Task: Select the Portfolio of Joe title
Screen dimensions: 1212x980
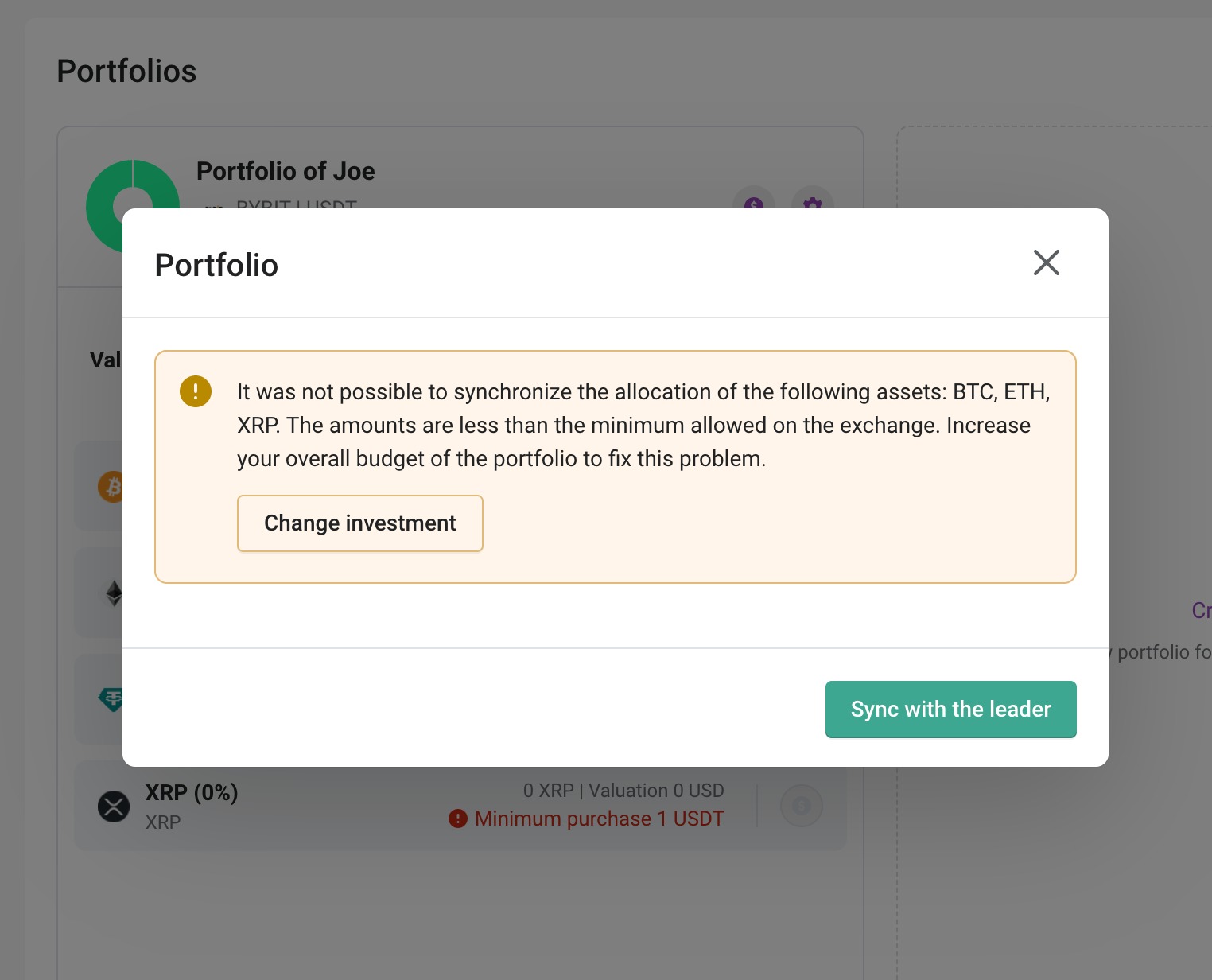Action: click(x=286, y=171)
